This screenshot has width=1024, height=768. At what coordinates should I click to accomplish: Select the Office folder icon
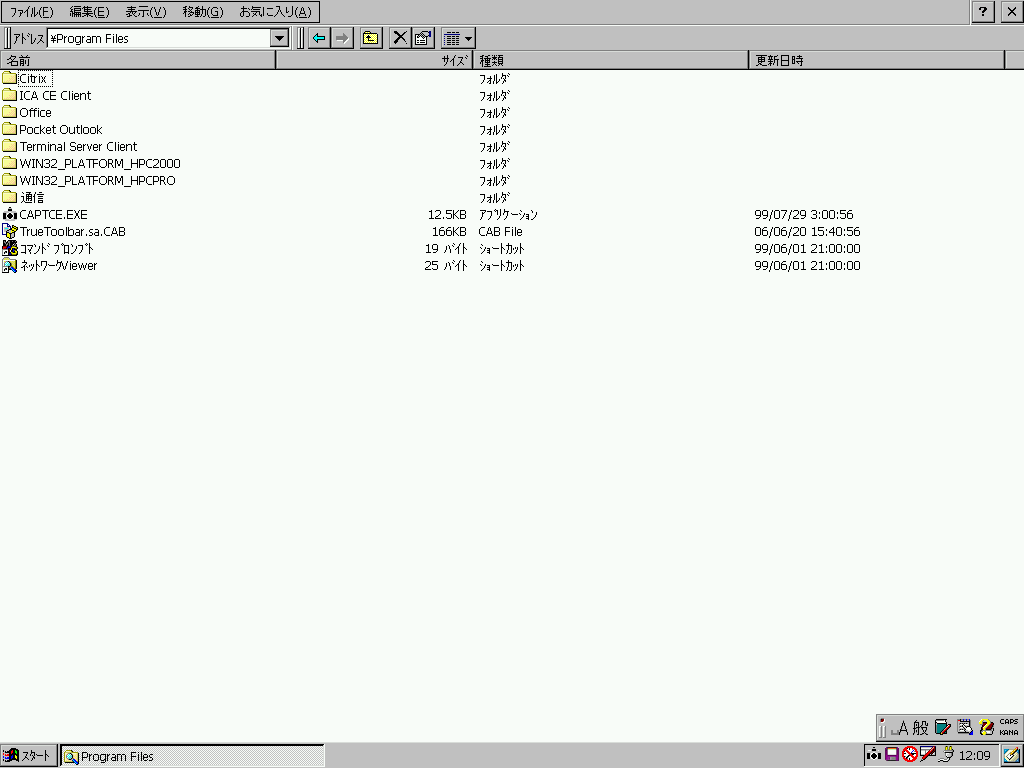[x=9, y=112]
